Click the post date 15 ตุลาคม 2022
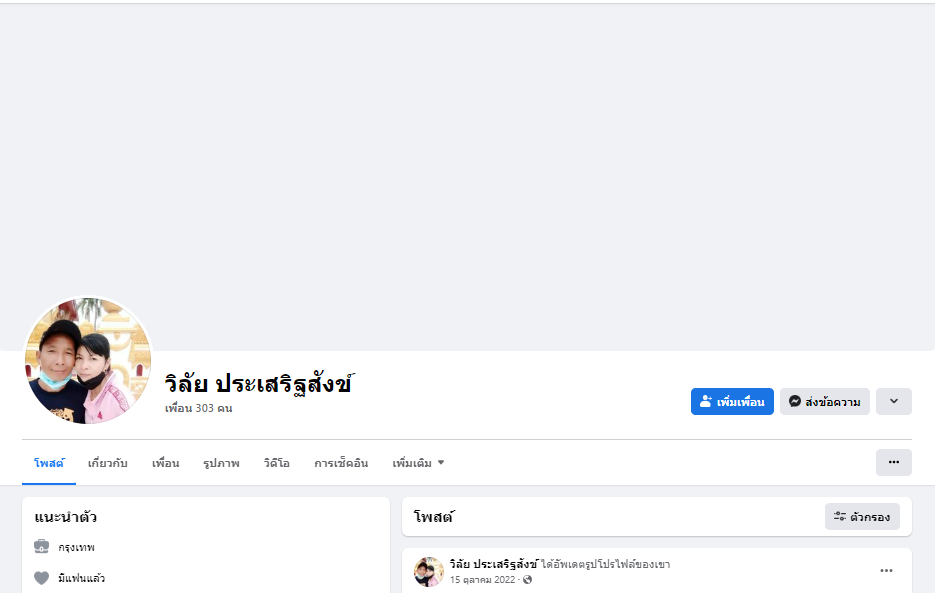This screenshot has height=593, width=935. 483,579
